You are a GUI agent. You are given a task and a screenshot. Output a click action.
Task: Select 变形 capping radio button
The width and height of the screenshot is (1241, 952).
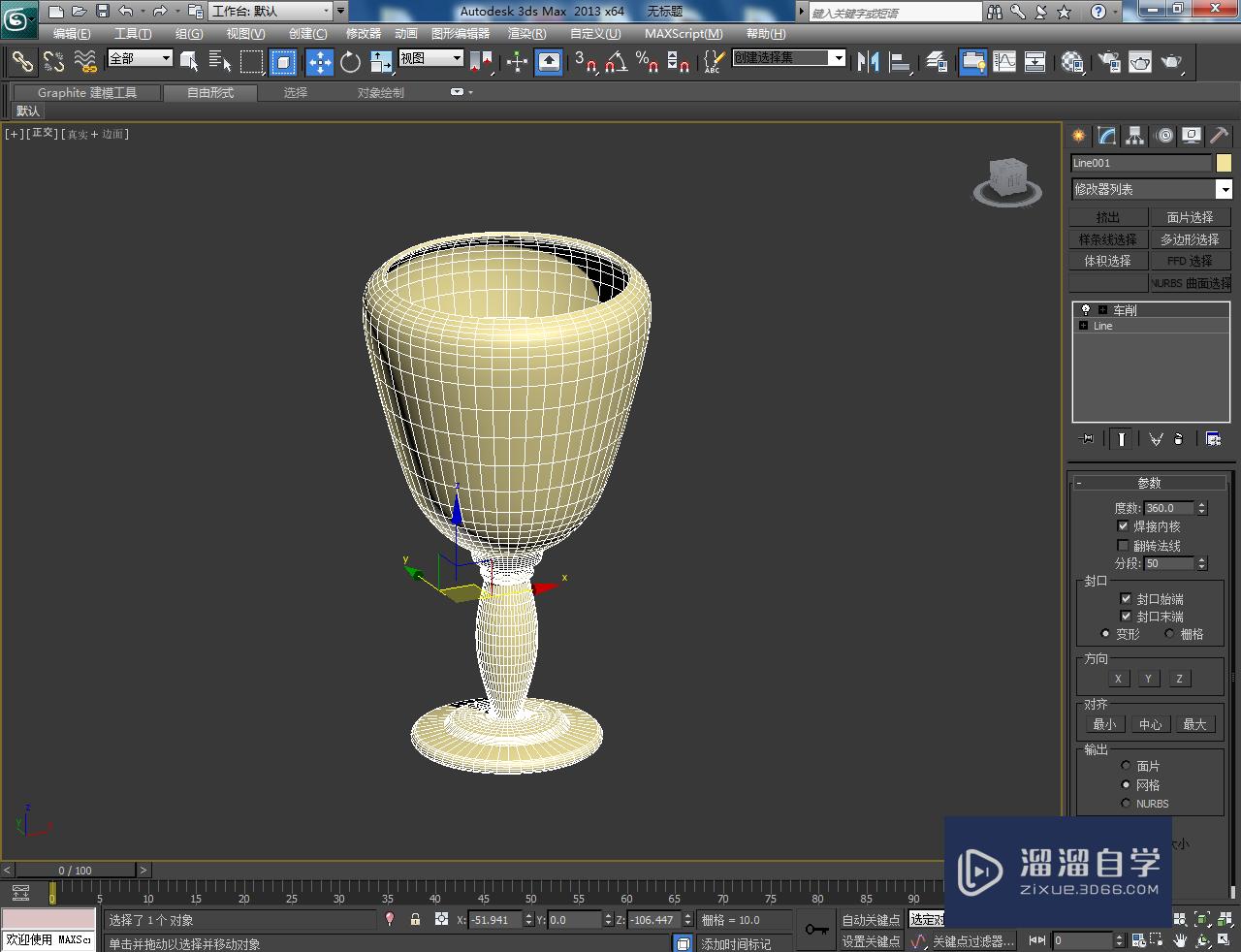(1105, 633)
